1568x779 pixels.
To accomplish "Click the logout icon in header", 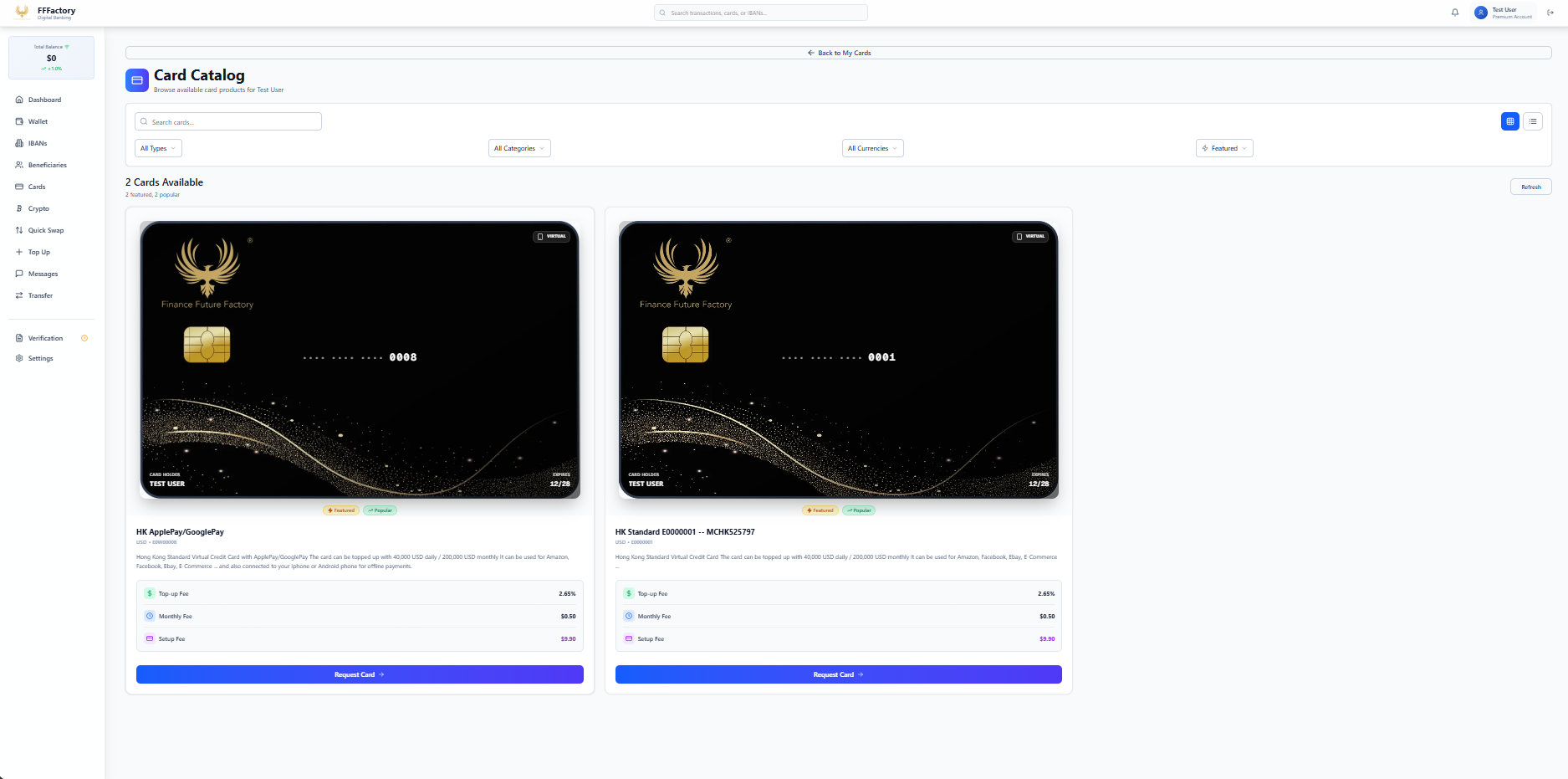I will point(1550,13).
